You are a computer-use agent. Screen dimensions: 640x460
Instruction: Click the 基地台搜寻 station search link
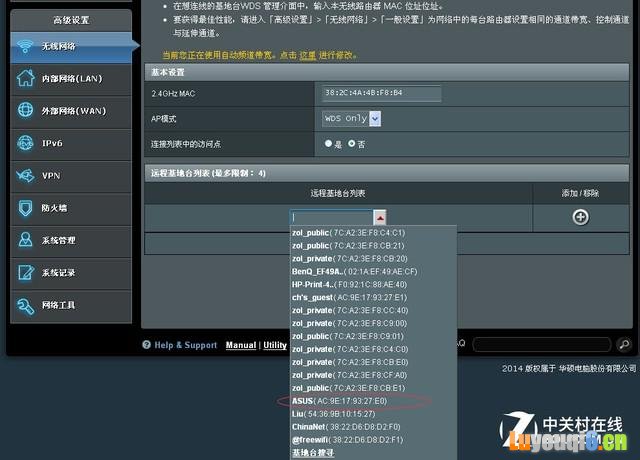pyautogui.click(x=313, y=453)
